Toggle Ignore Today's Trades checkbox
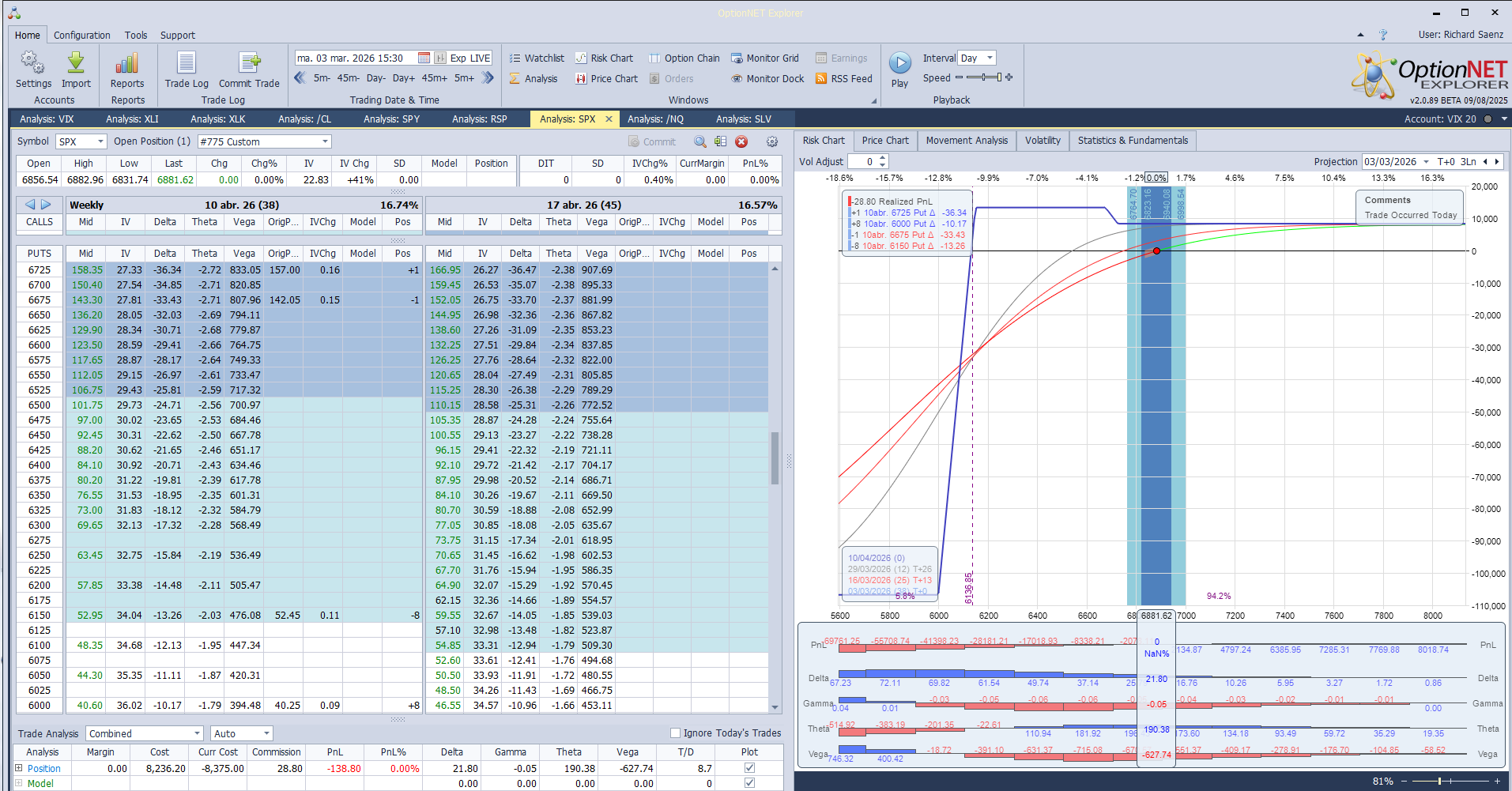 (x=675, y=733)
